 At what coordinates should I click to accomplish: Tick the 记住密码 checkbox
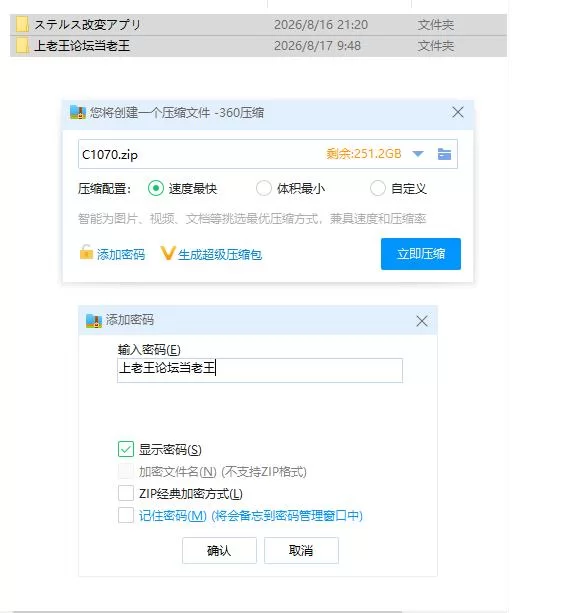pos(126,515)
